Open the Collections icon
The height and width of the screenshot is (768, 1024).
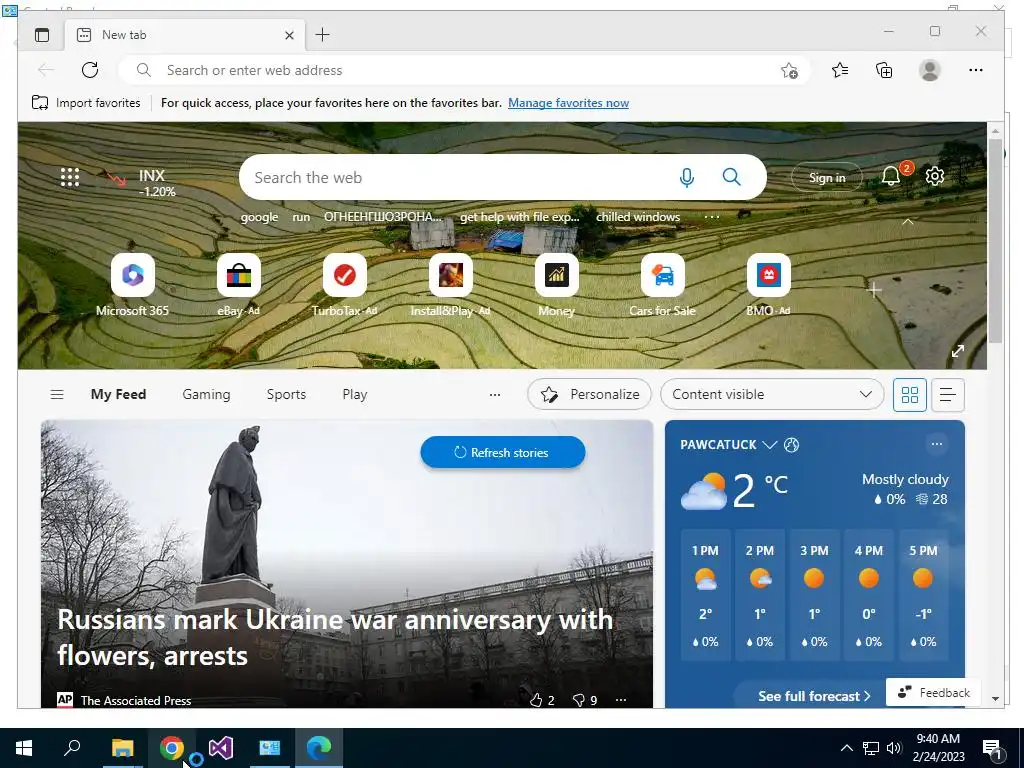tap(884, 70)
